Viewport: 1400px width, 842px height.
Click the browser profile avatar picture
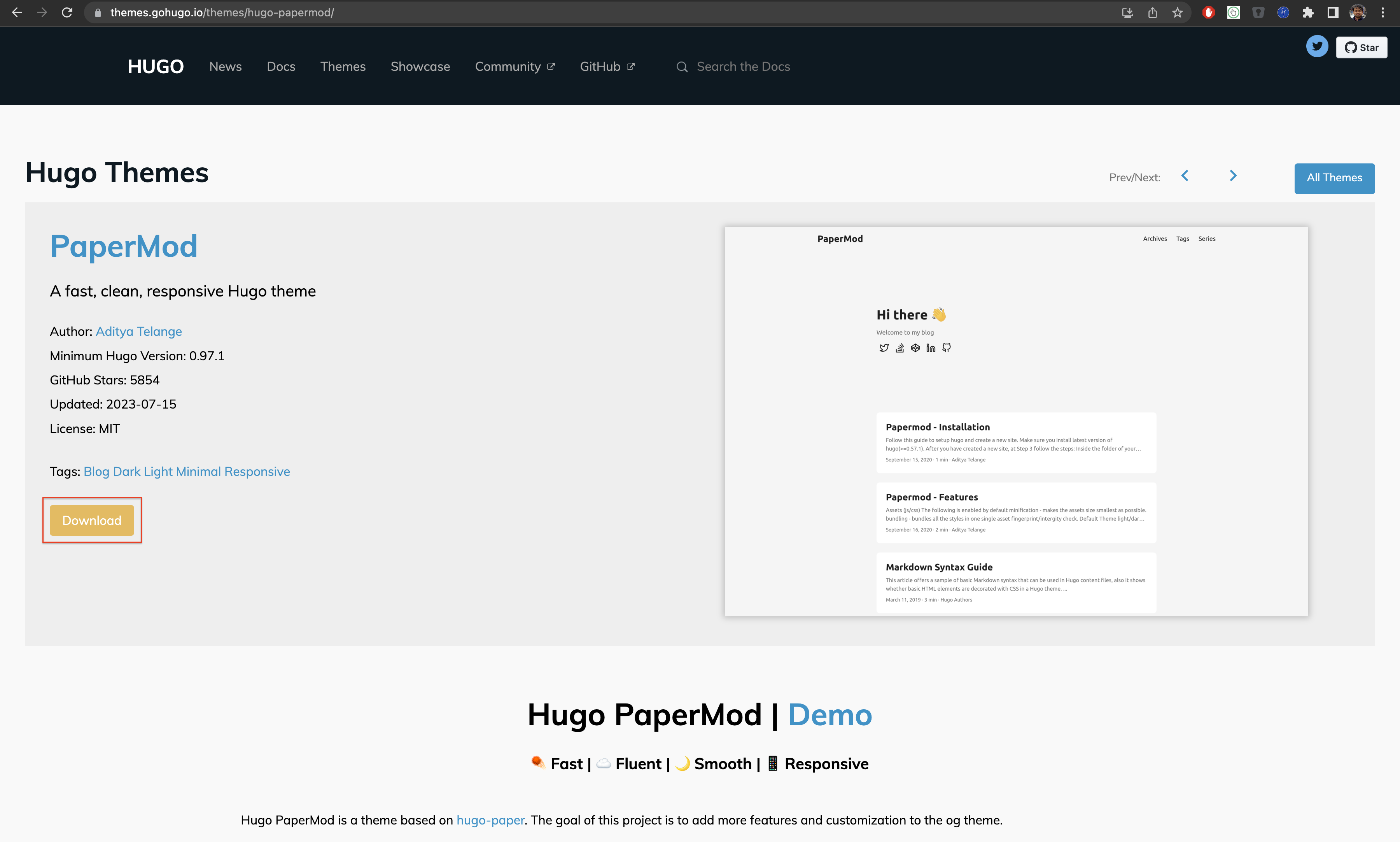[x=1358, y=12]
